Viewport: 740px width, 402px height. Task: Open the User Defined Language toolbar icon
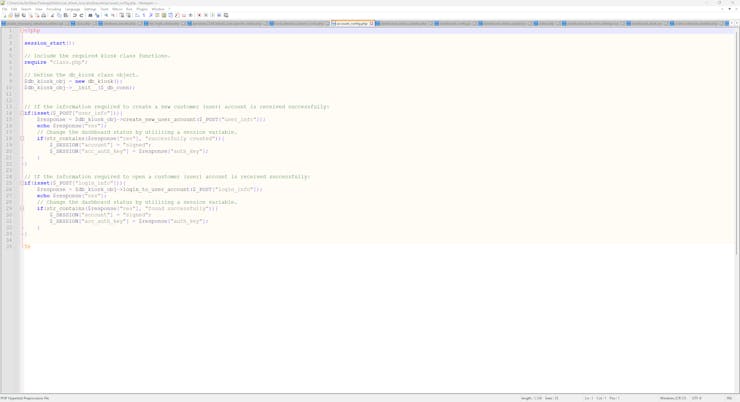pos(157,16)
